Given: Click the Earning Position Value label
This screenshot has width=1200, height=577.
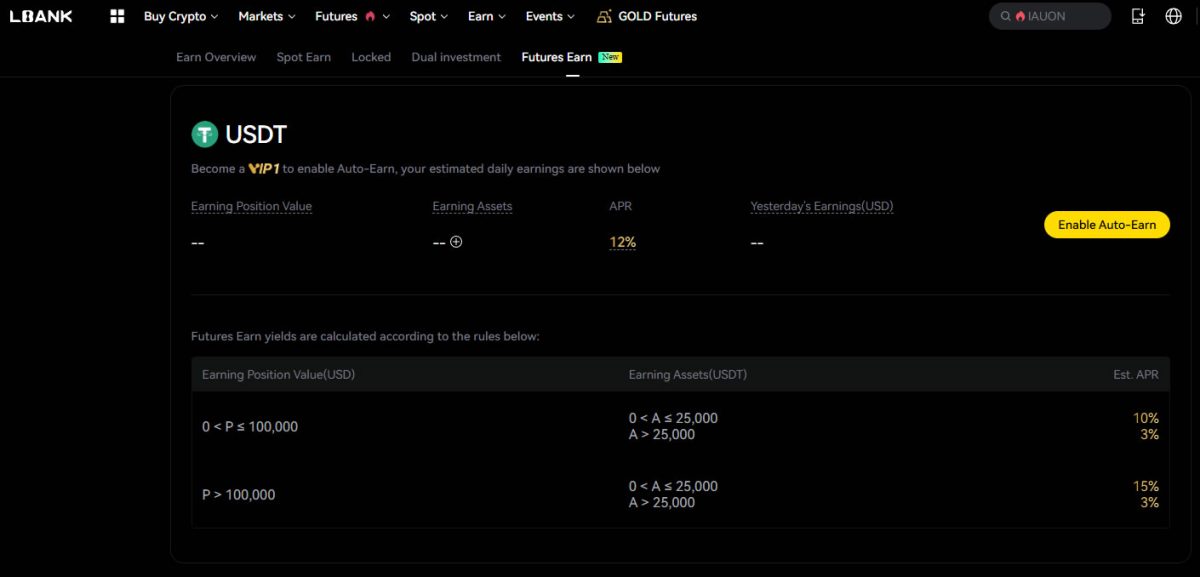Looking at the screenshot, I should click(x=252, y=206).
